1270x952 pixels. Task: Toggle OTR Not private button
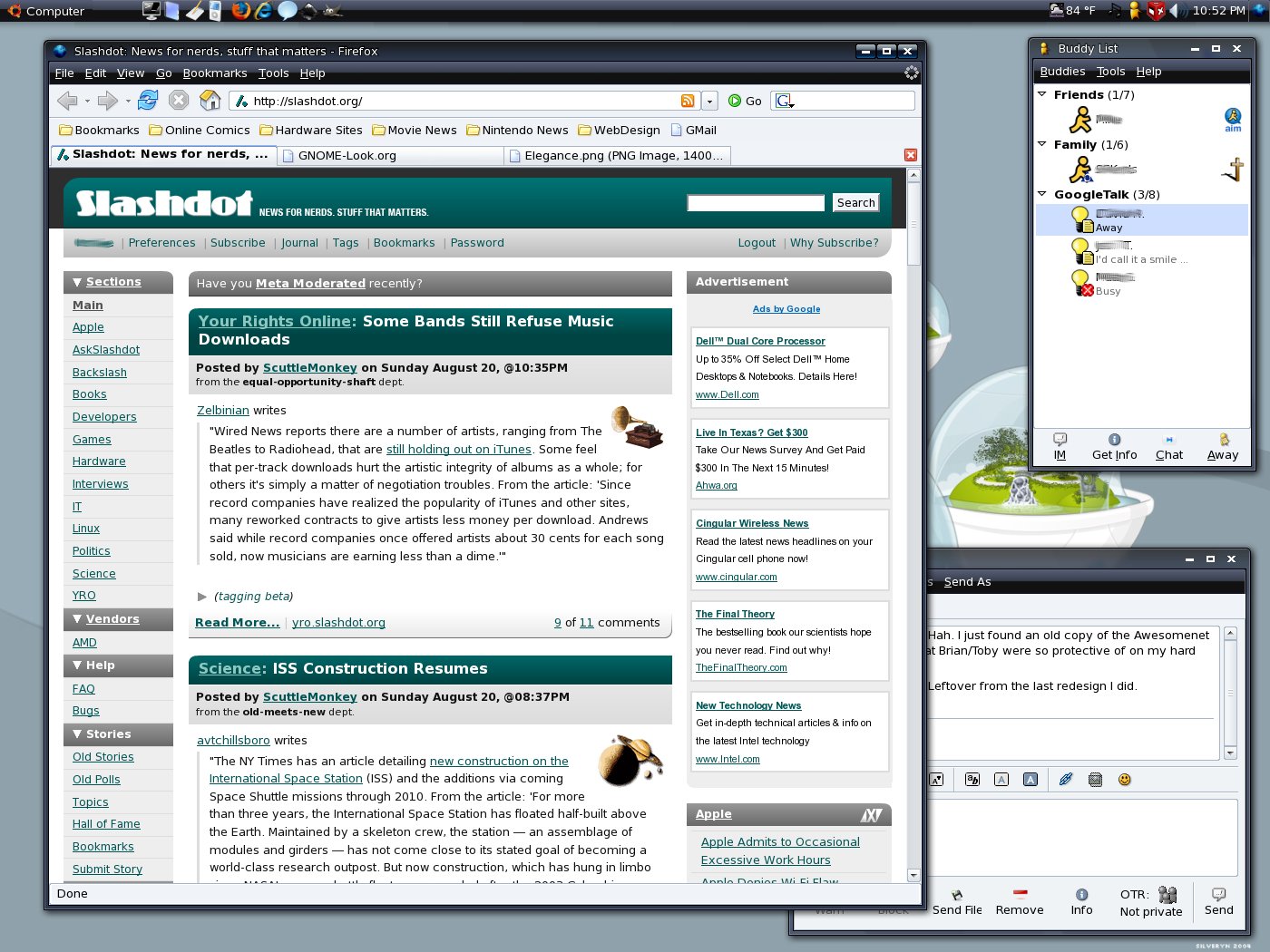point(1151,902)
